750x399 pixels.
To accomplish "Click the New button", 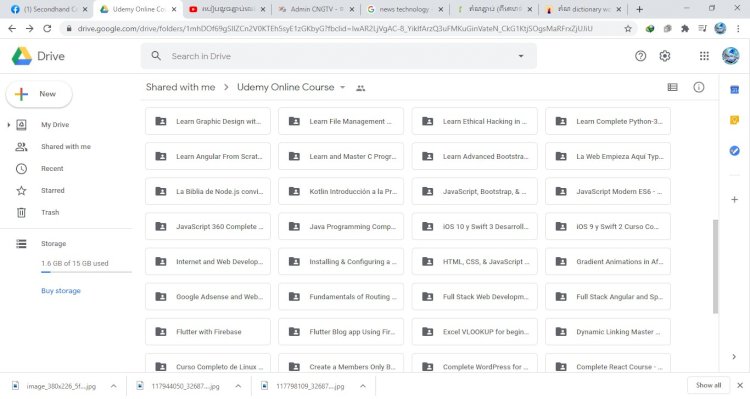I will [x=39, y=94].
